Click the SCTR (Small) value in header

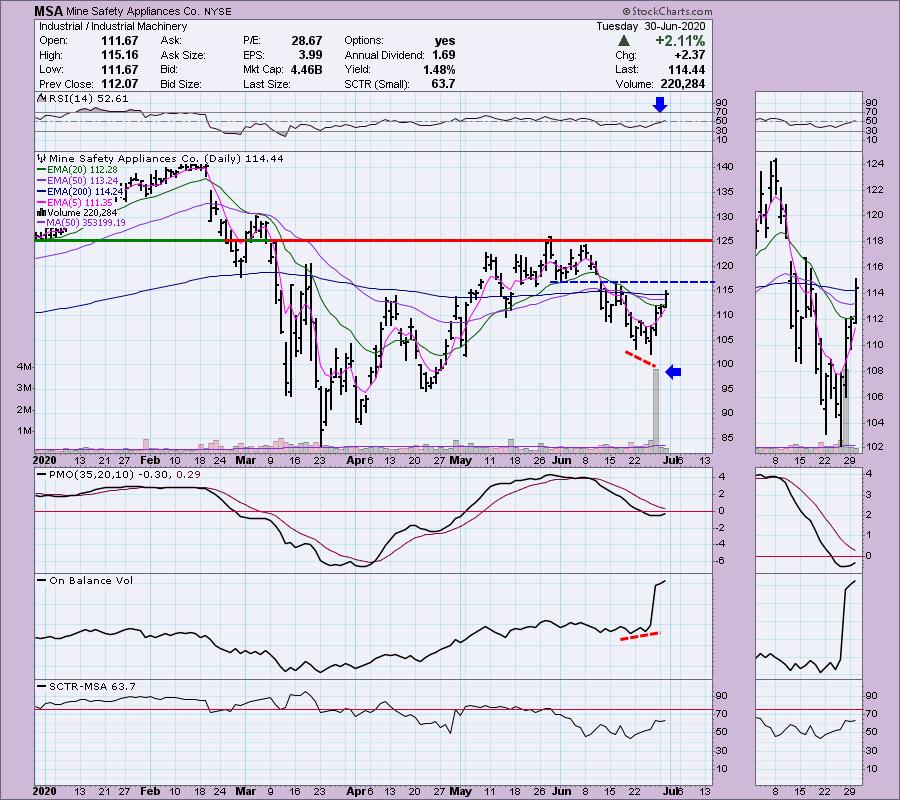point(445,84)
